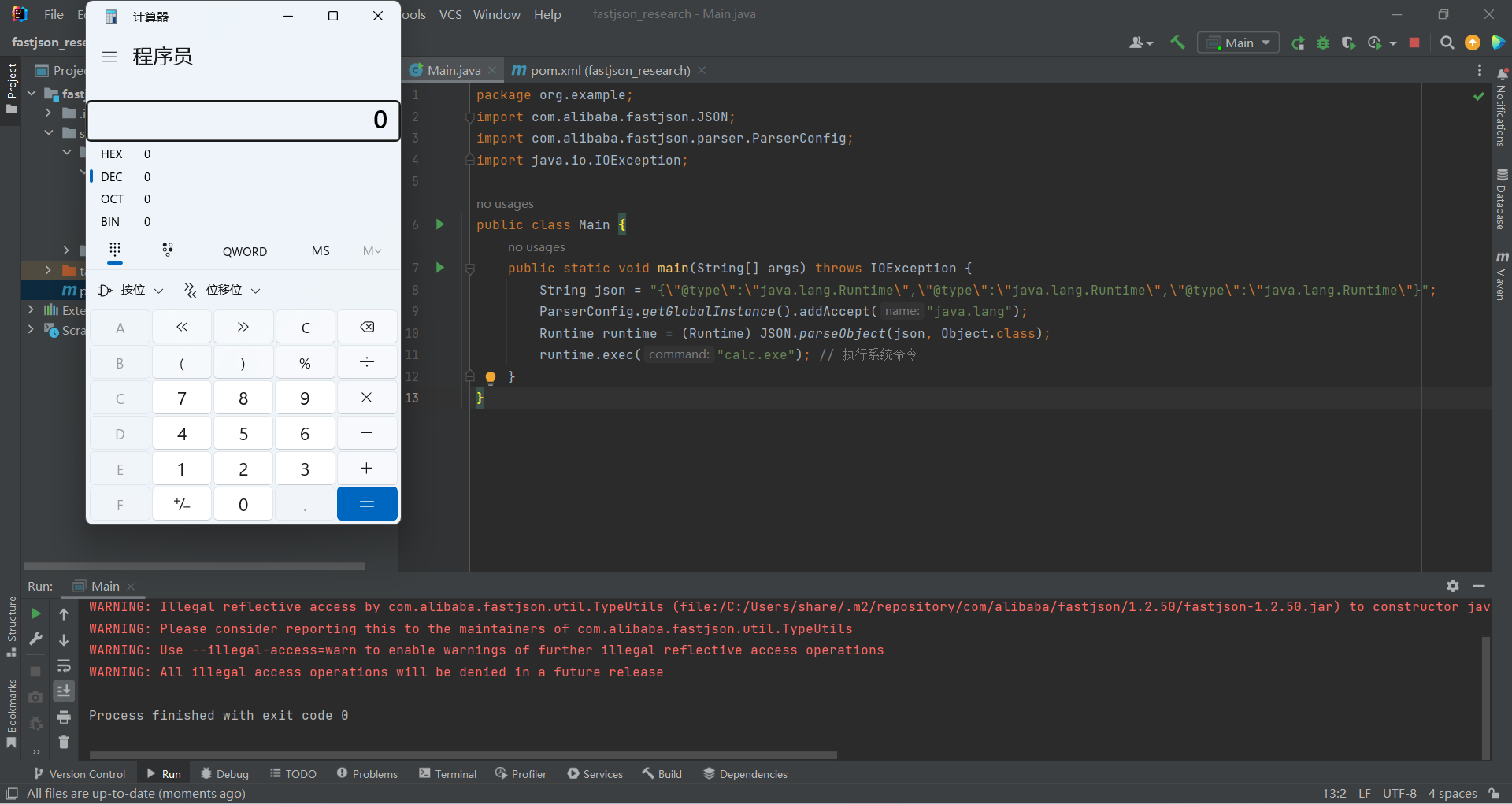Click the run gutter arrow beside class Main

pos(440,224)
